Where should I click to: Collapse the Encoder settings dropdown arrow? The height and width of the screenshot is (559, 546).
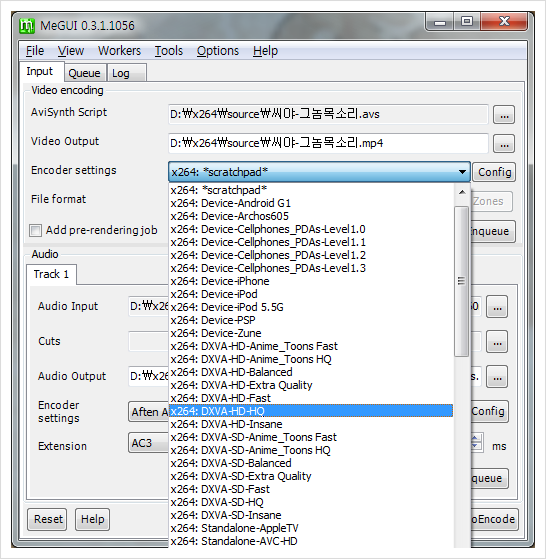[x=462, y=172]
